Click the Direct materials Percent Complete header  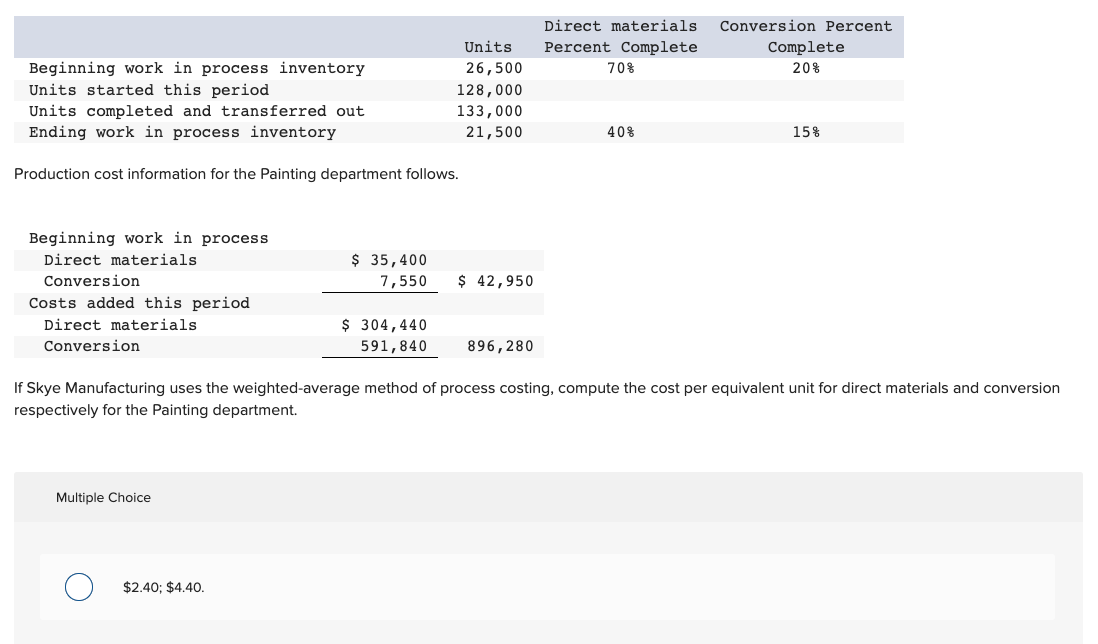click(x=620, y=37)
